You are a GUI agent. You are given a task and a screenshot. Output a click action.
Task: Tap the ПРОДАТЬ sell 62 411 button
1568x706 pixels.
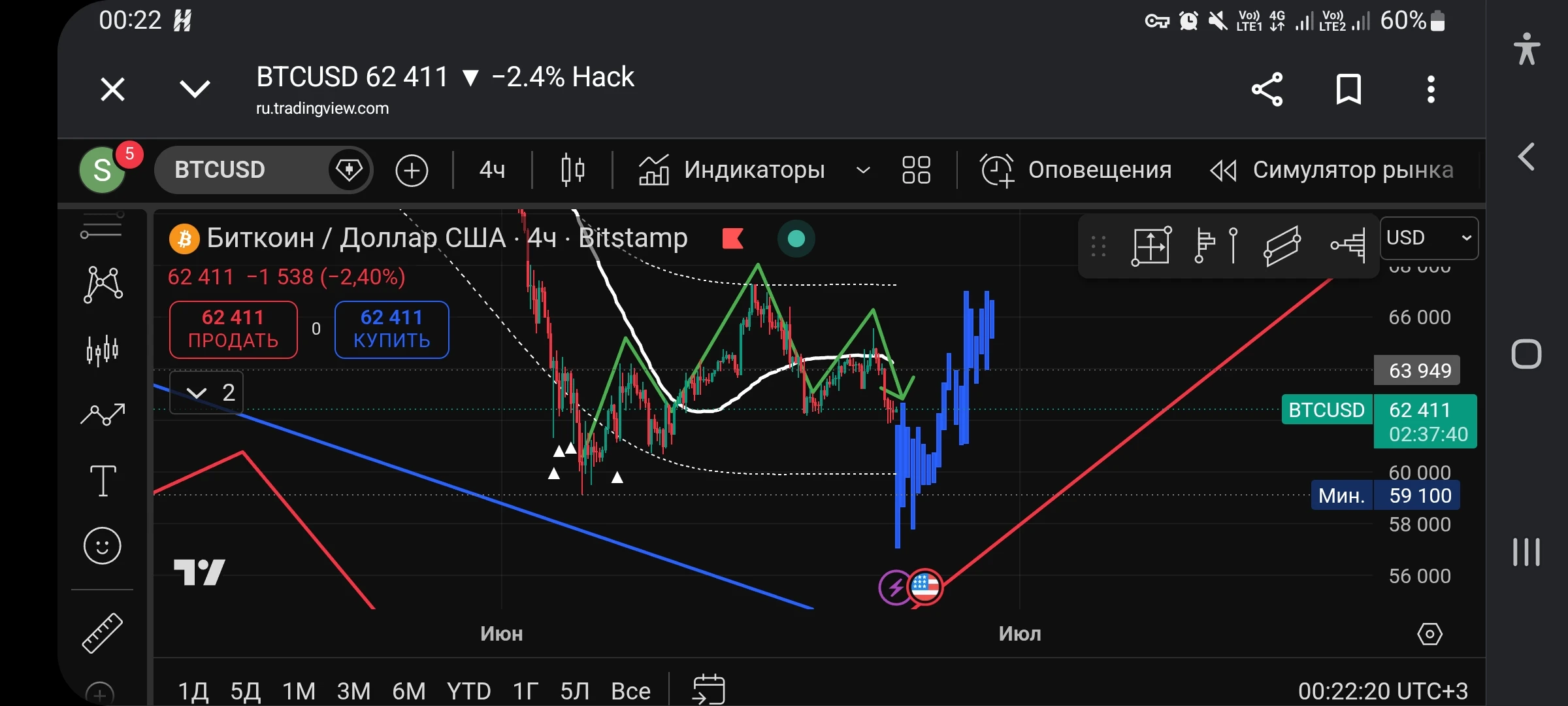pos(233,329)
